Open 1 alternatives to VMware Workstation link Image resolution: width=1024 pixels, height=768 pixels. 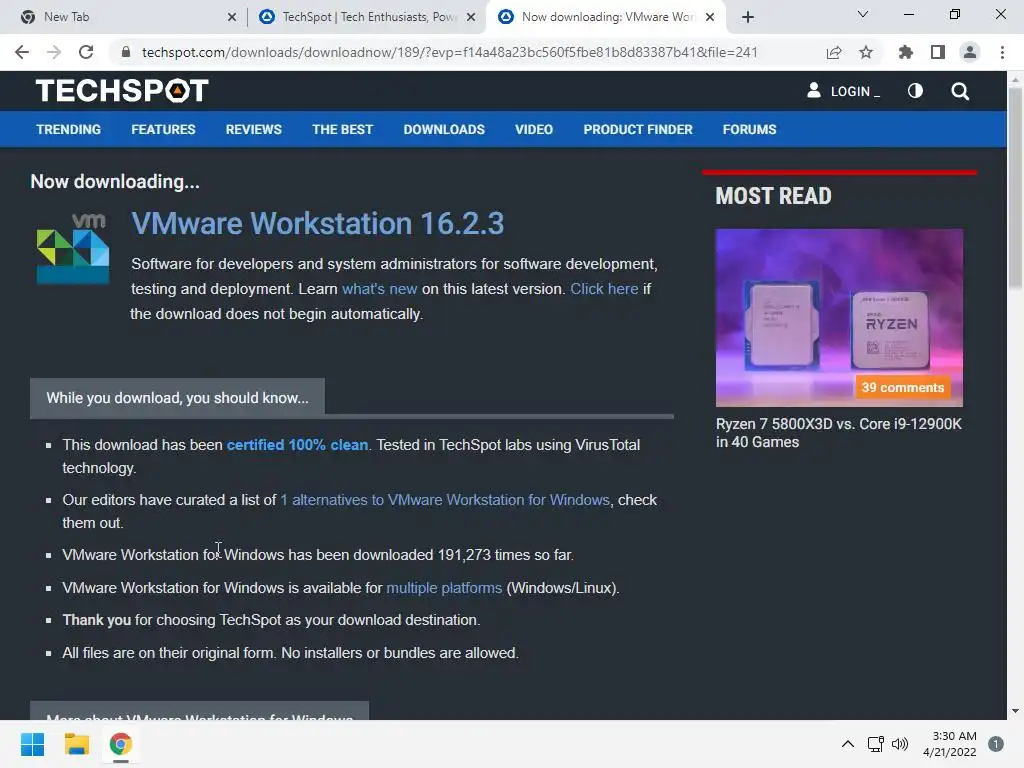tap(445, 500)
